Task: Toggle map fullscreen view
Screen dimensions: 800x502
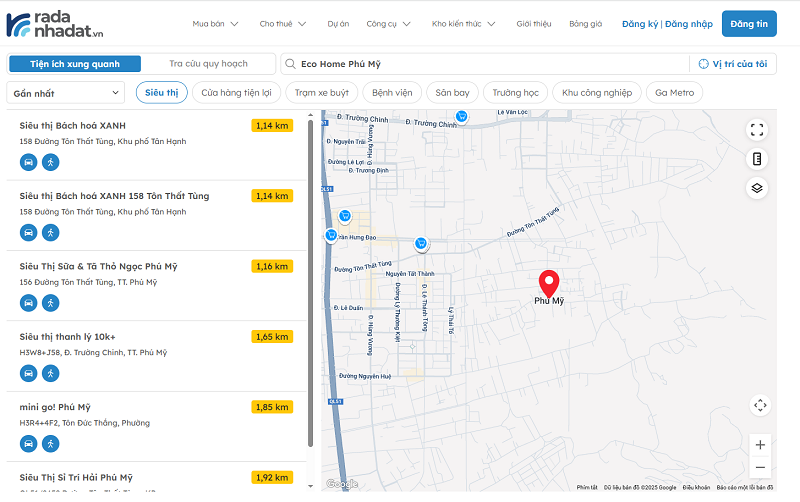Action: pos(757,130)
